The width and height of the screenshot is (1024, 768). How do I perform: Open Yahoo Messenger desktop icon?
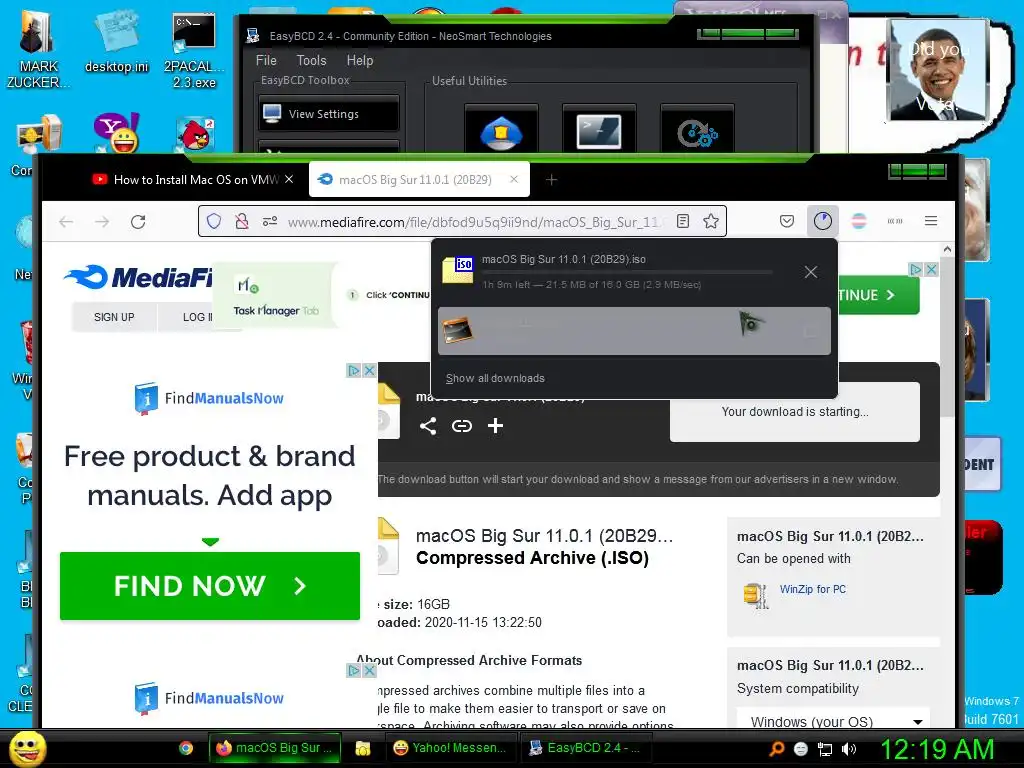click(x=116, y=133)
